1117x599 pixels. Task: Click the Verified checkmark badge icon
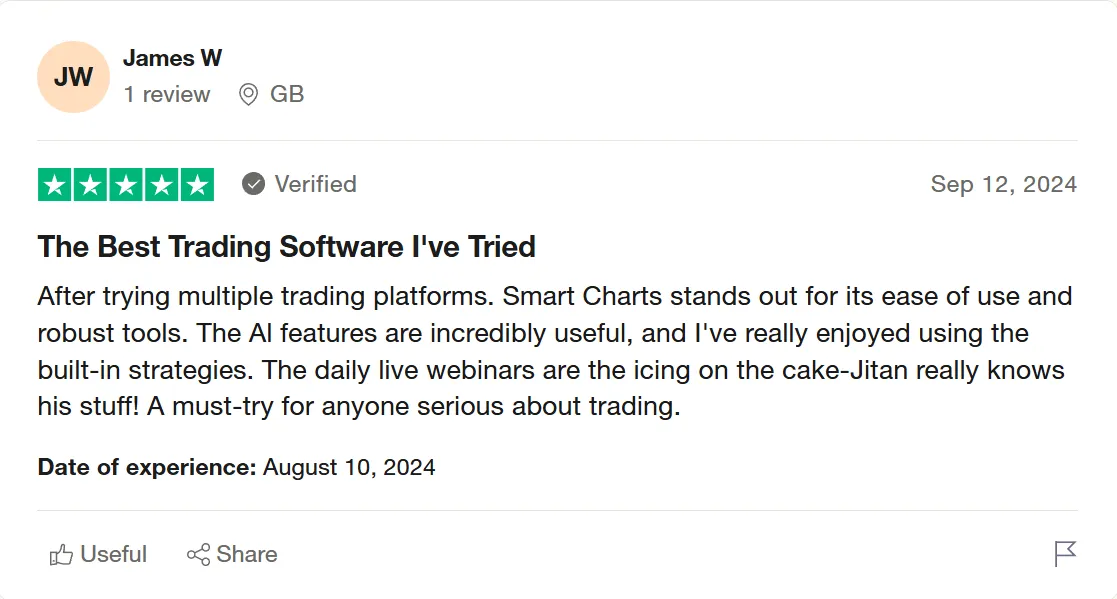(253, 184)
